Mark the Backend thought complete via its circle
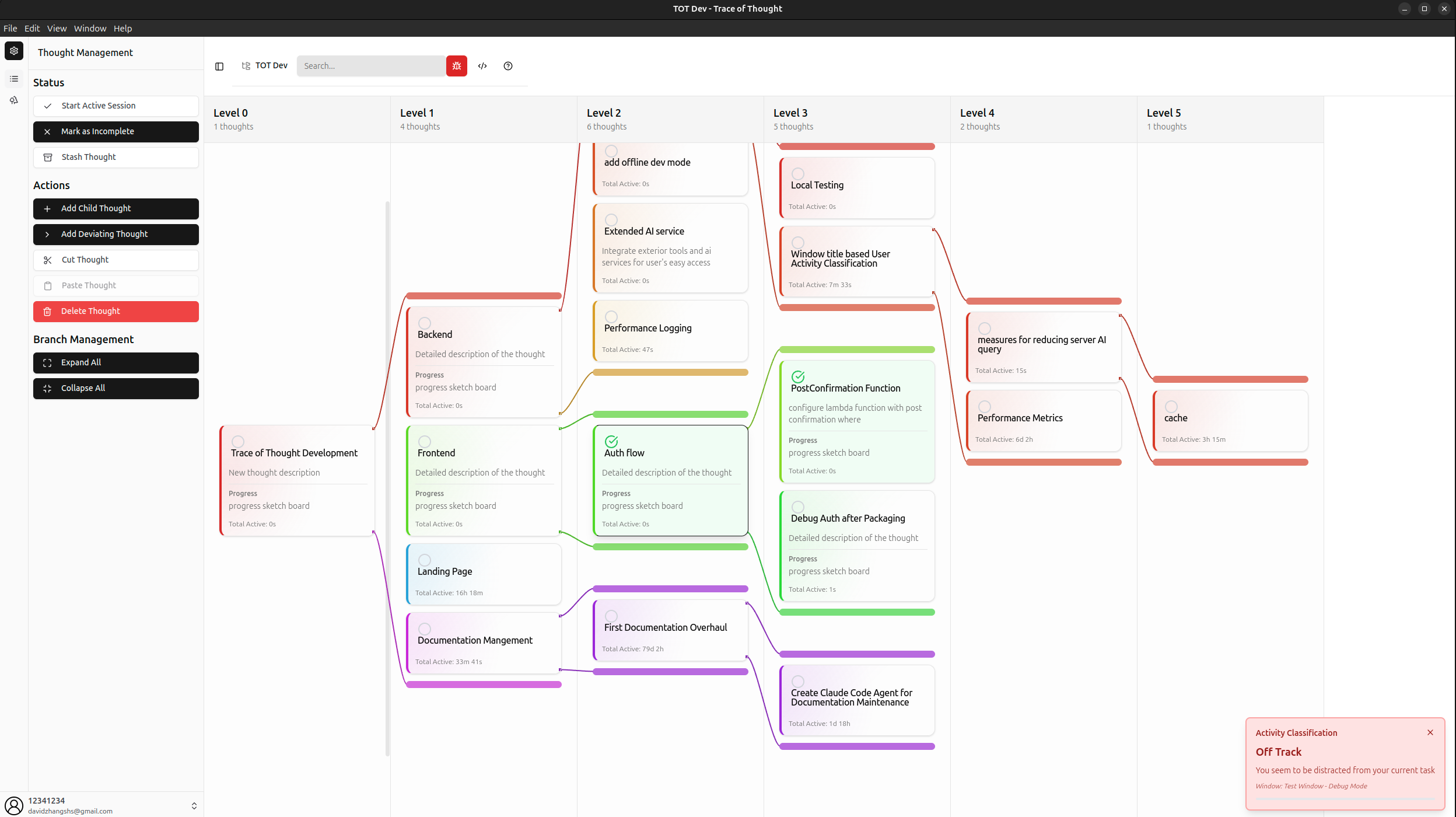1456x817 pixels. point(424,323)
